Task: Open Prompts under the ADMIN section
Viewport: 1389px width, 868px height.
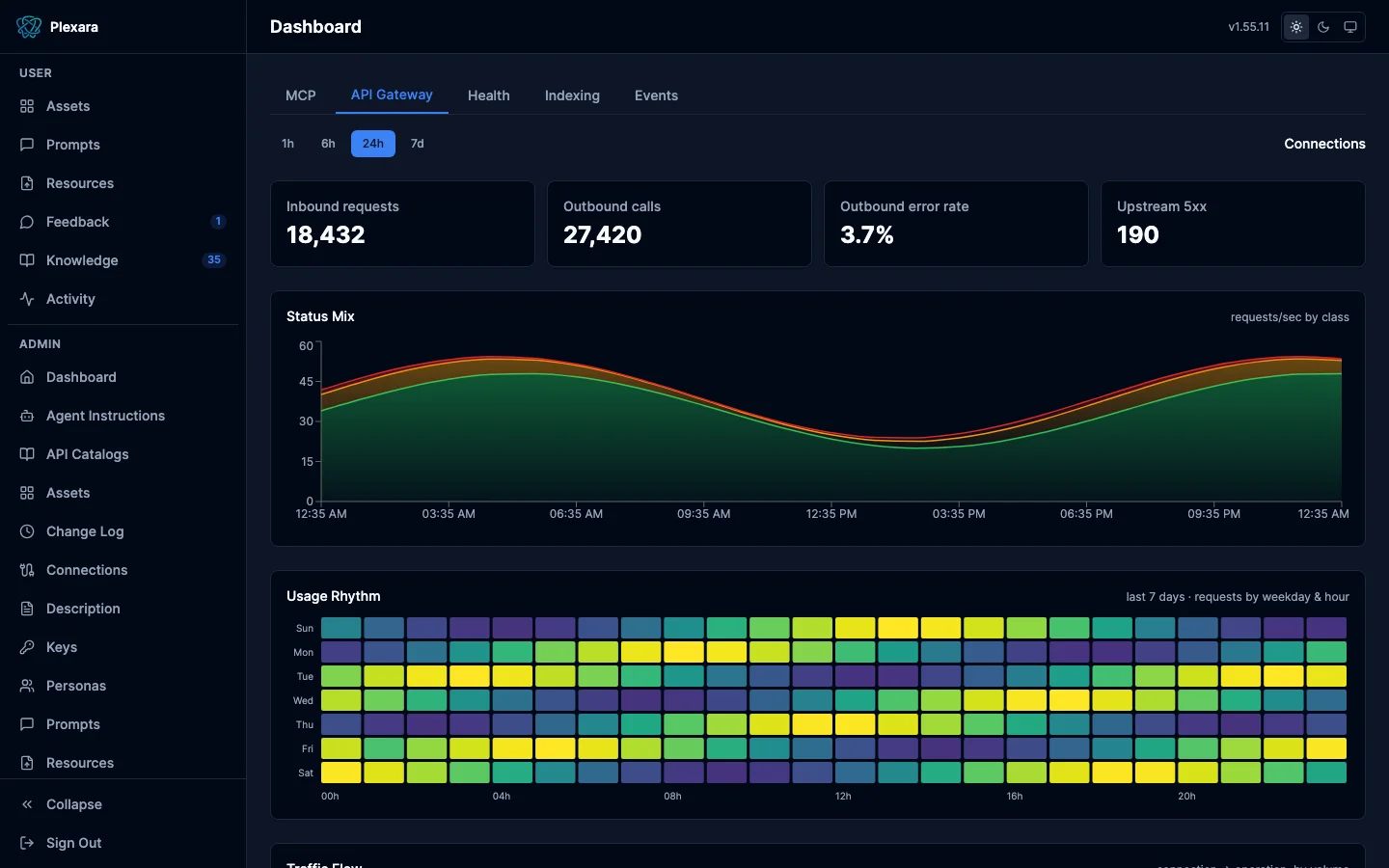Action: pyautogui.click(x=123, y=724)
